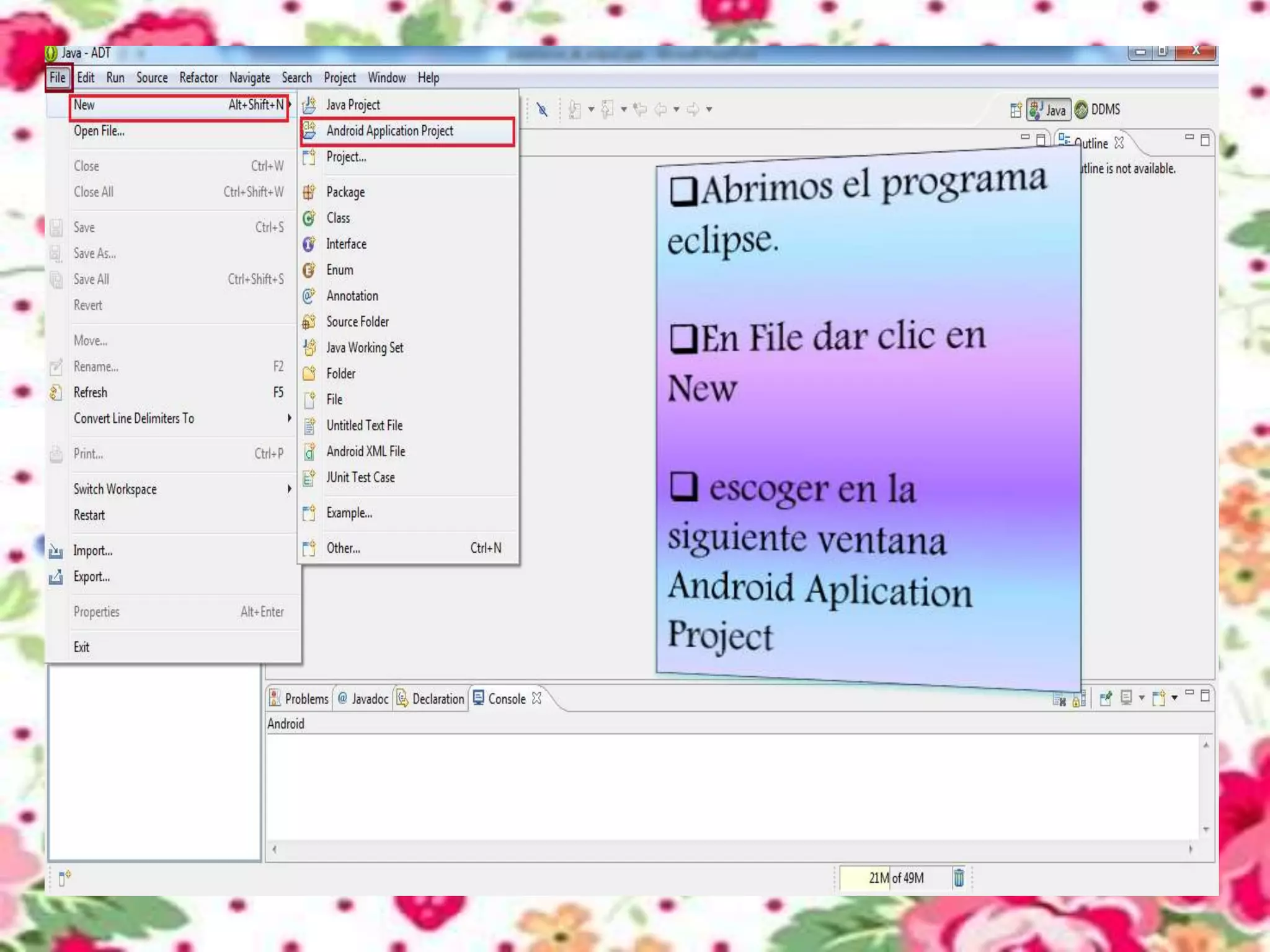
Task: Toggle the Scroll Lock console icon
Action: pyautogui.click(x=1079, y=700)
